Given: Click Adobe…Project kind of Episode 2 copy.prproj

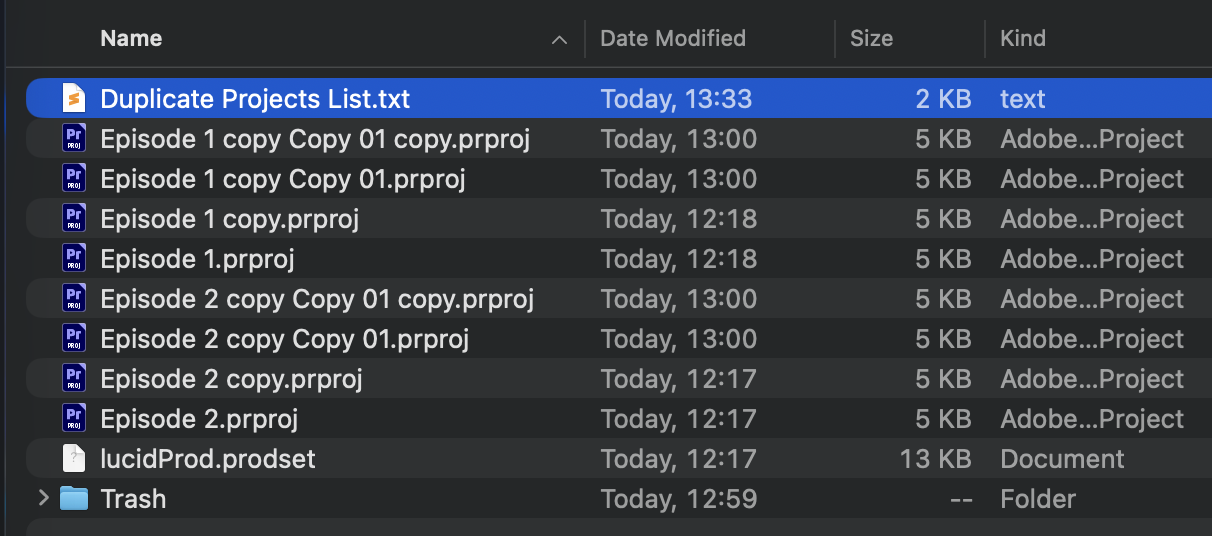Looking at the screenshot, I should pyautogui.click(x=1092, y=379).
